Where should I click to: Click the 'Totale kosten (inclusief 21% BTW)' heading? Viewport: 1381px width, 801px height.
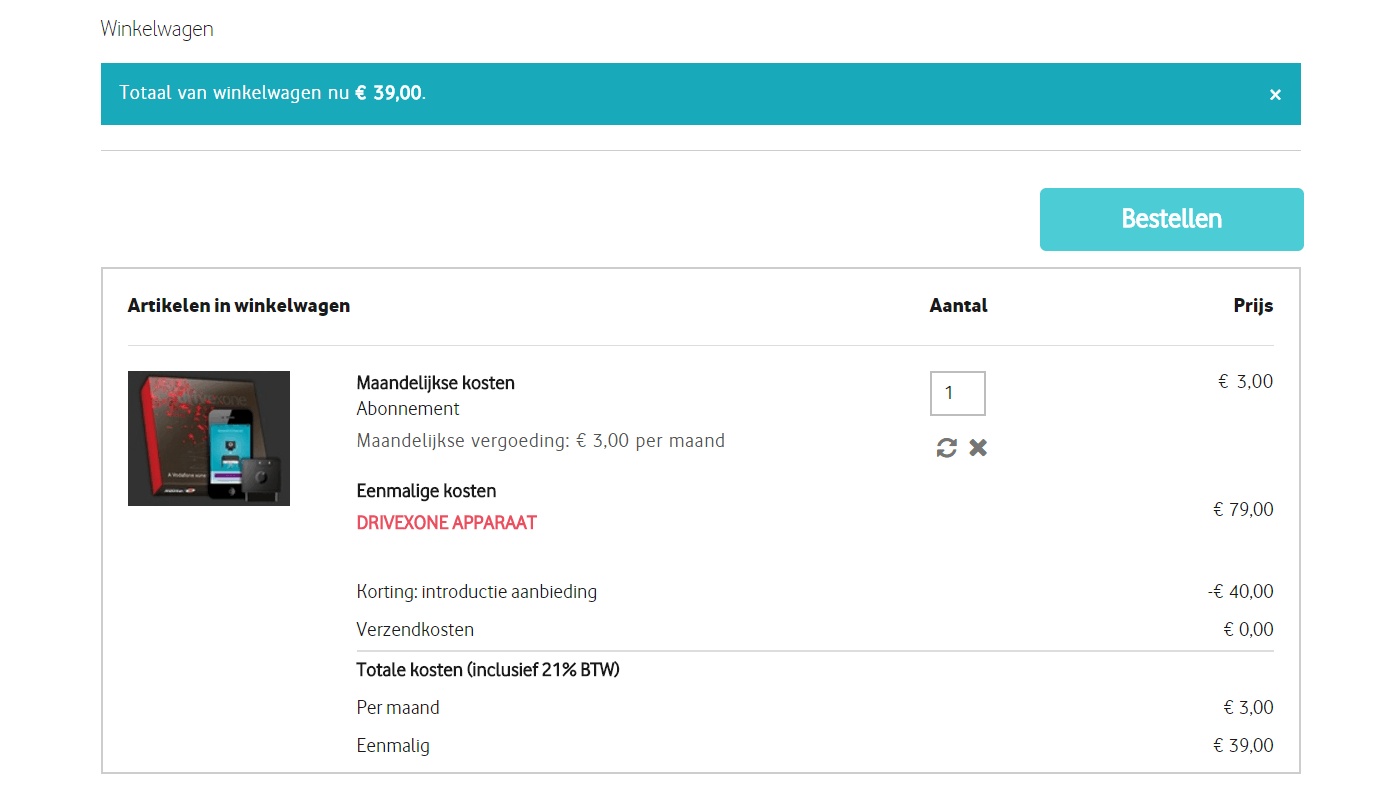point(488,670)
